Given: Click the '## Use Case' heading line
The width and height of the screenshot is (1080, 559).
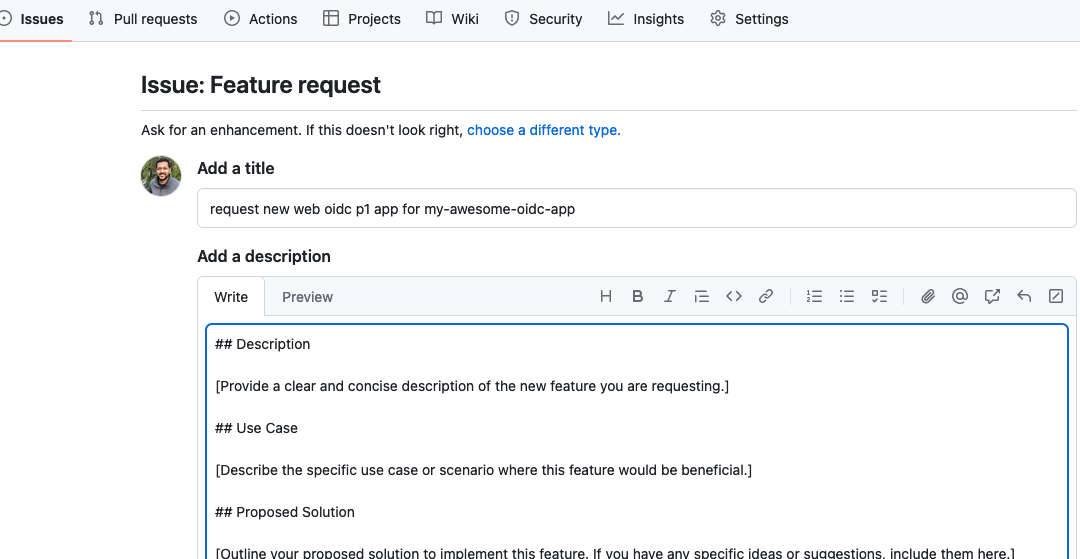Looking at the screenshot, I should point(256,428).
